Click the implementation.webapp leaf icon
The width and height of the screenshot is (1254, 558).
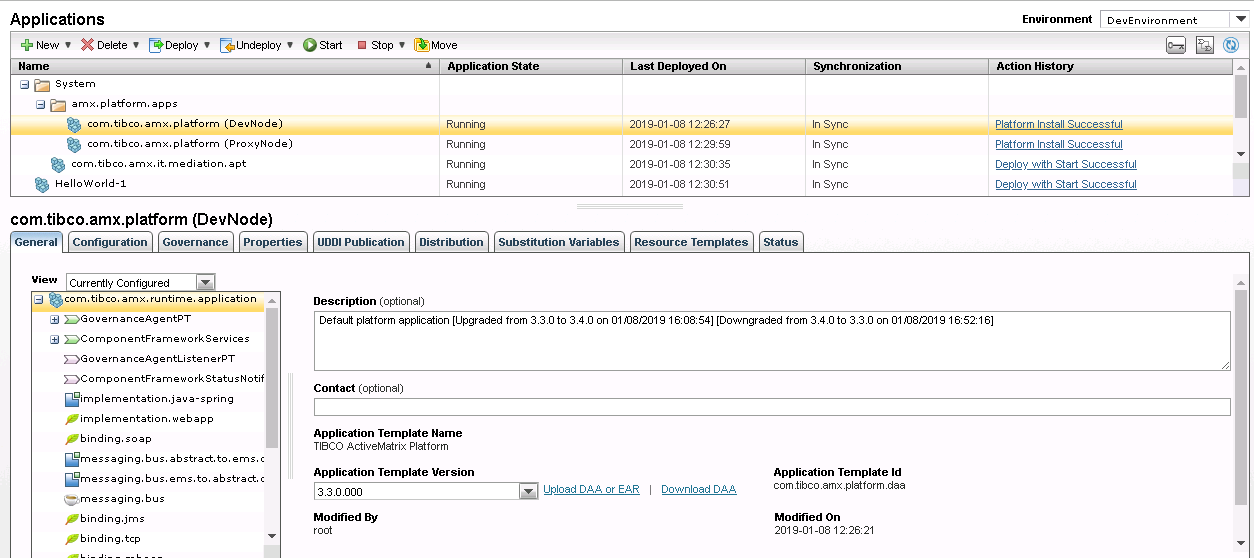click(x=71, y=419)
